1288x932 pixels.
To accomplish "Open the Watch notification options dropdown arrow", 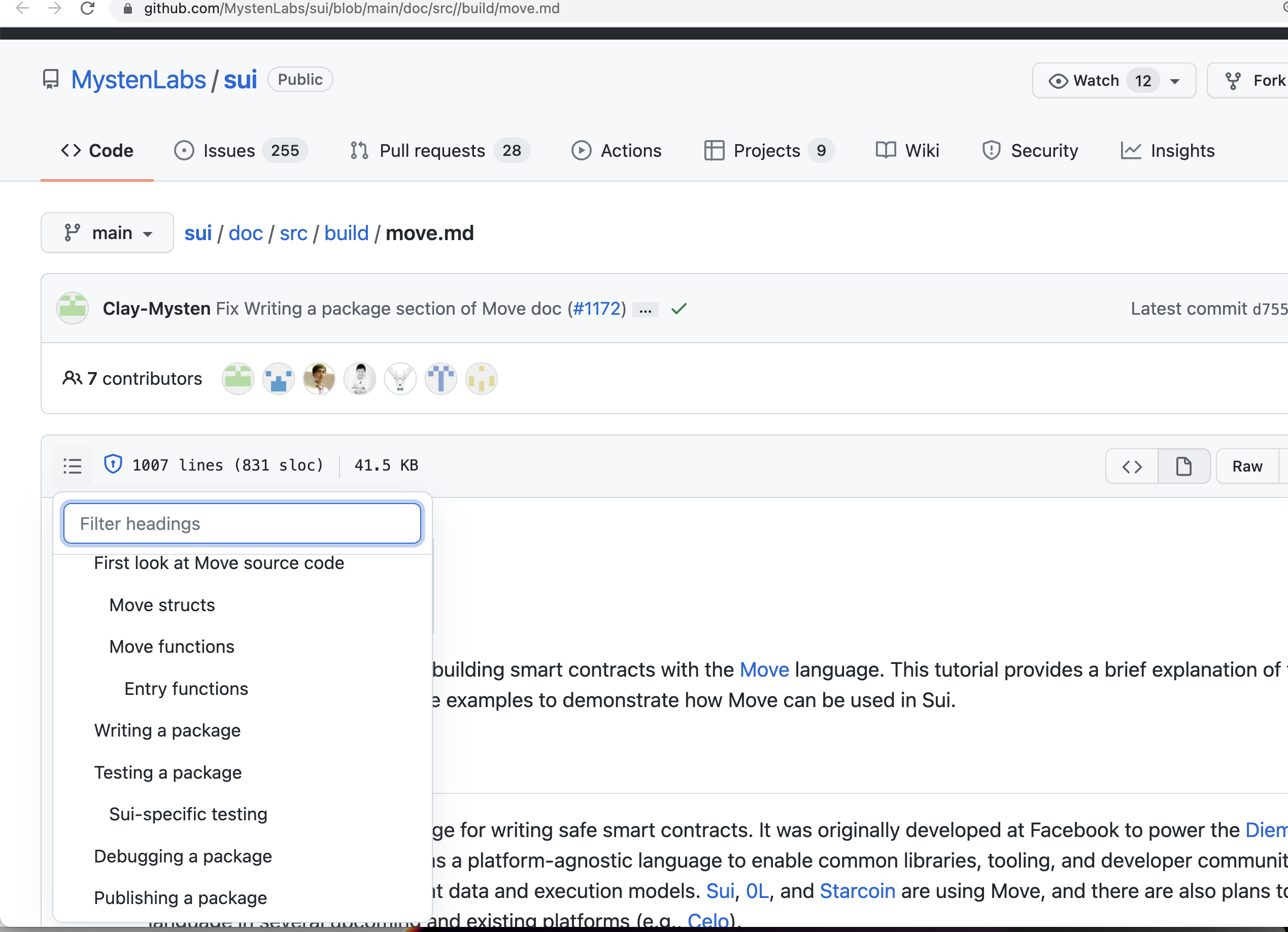I will click(x=1175, y=80).
